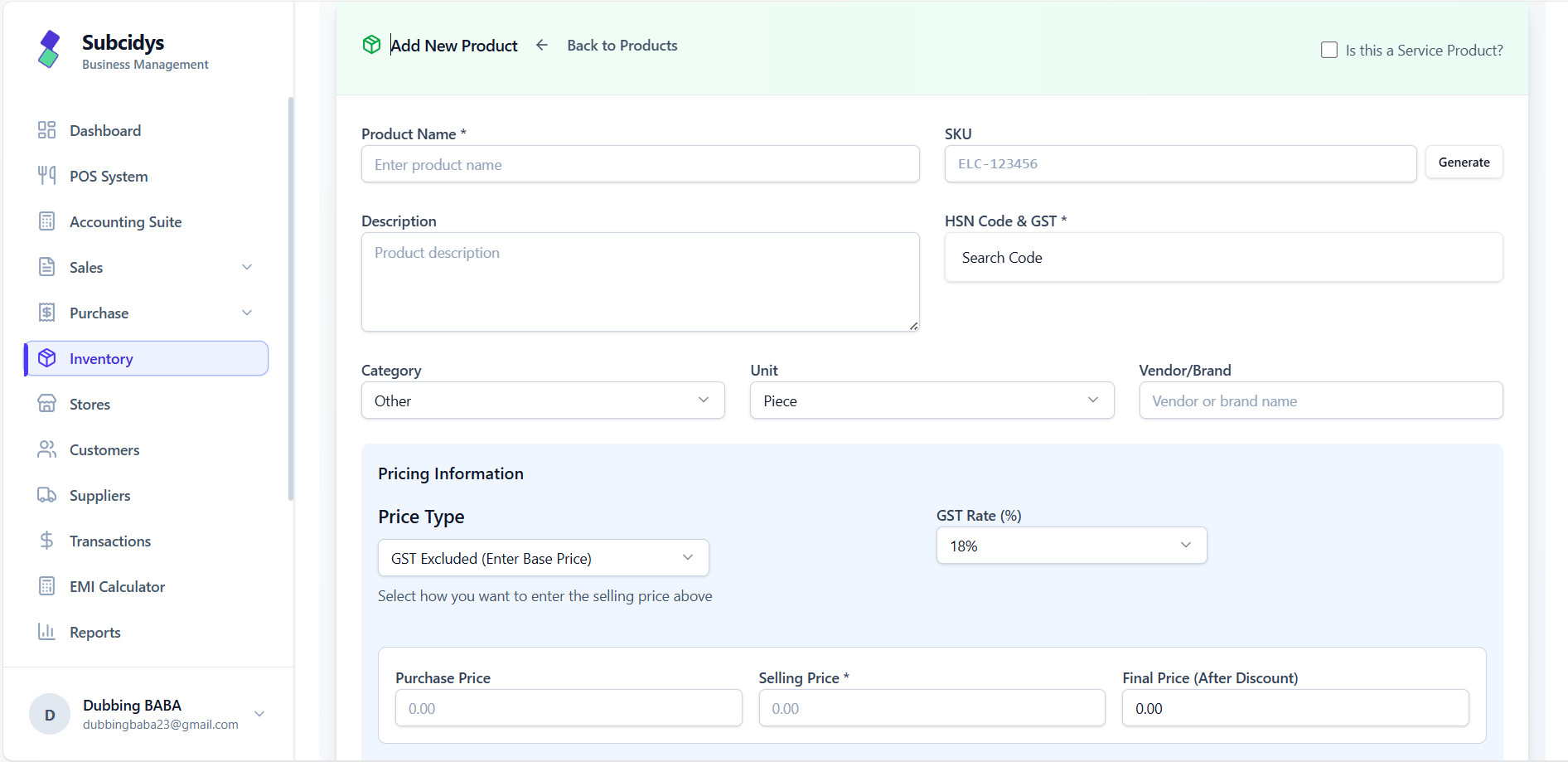The image size is (1568, 762).
Task: Click the Add New Product title text
Action: [x=454, y=46]
